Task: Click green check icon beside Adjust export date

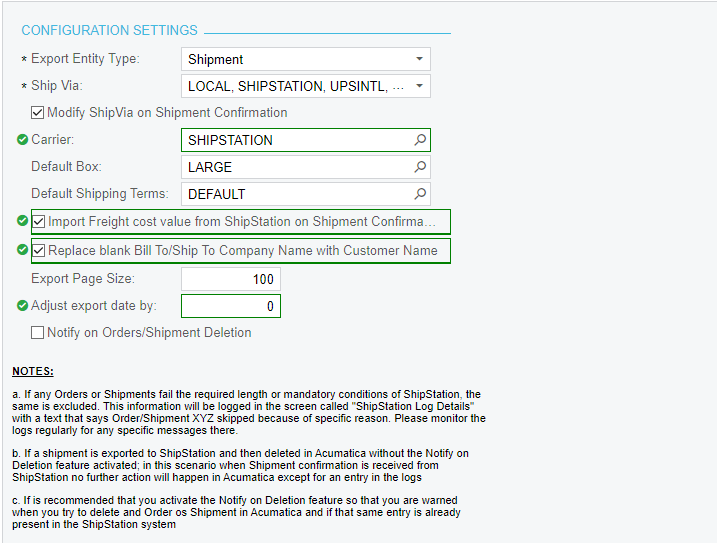Action: pyautogui.click(x=22, y=305)
